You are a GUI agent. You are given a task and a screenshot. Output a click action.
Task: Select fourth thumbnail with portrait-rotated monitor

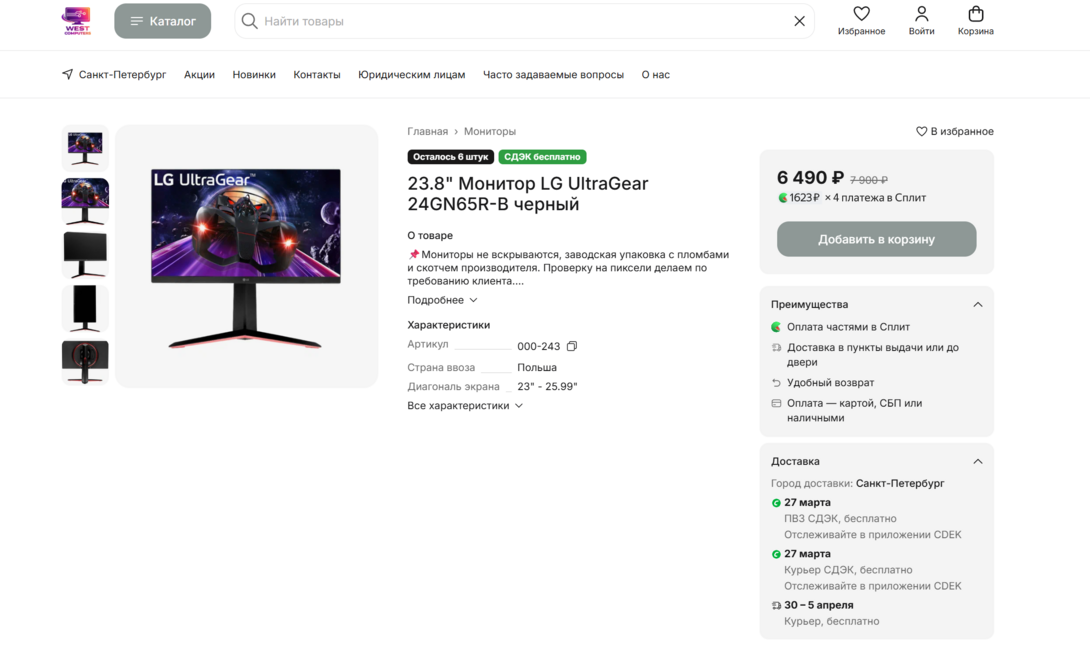[x=85, y=309]
